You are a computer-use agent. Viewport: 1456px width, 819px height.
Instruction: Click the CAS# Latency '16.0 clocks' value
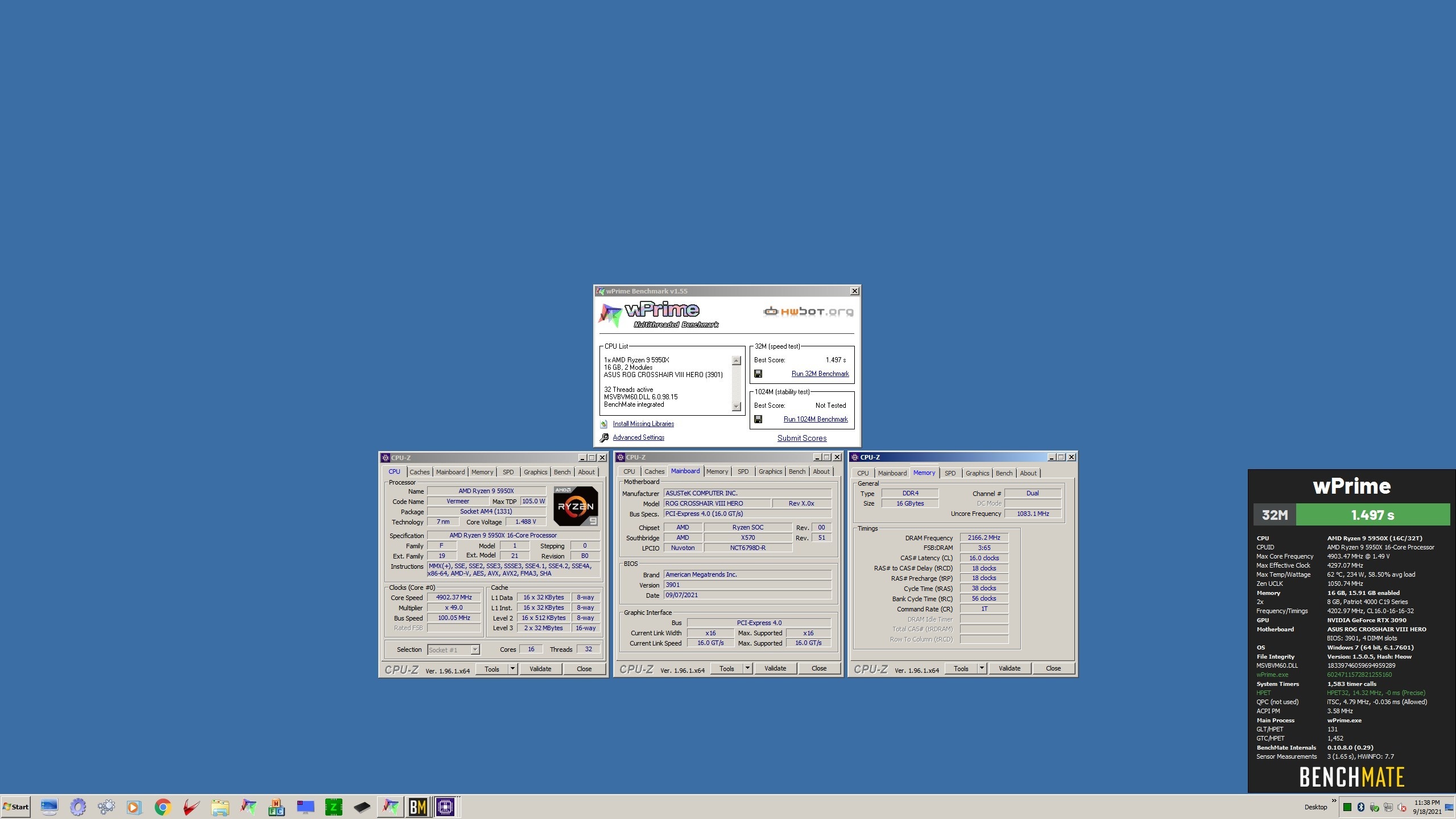pos(984,558)
